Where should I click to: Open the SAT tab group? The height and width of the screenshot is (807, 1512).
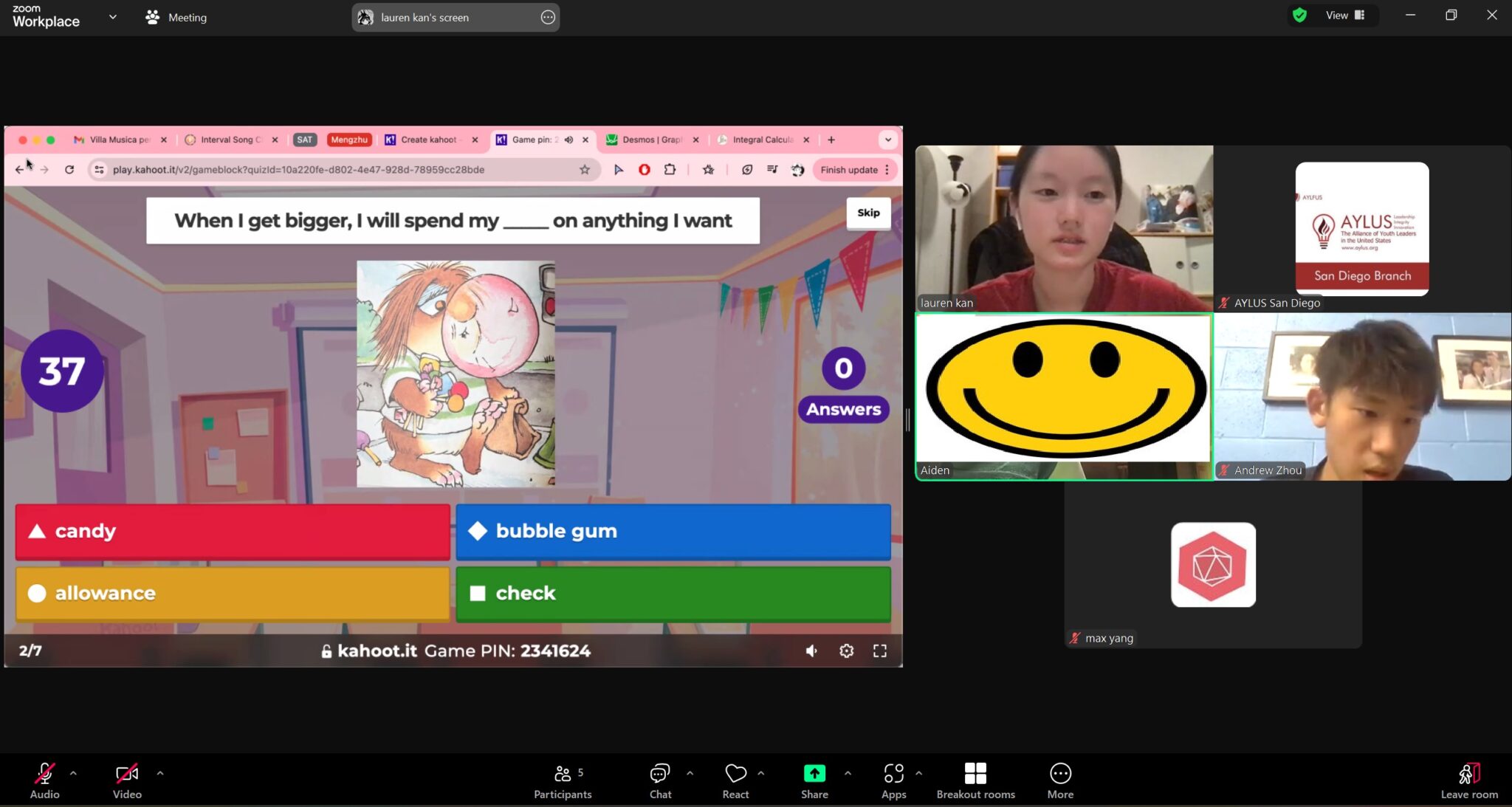click(x=305, y=140)
